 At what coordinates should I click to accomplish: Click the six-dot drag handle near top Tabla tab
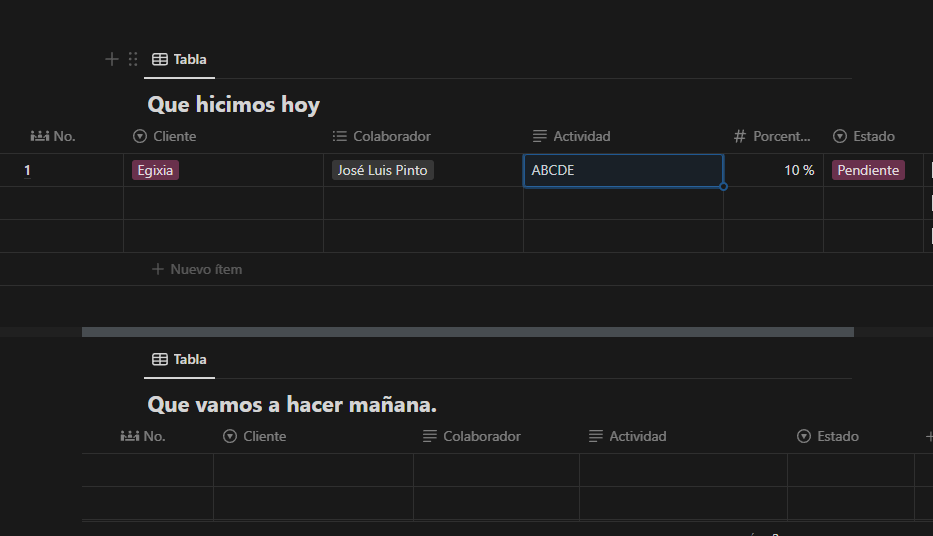click(x=133, y=59)
